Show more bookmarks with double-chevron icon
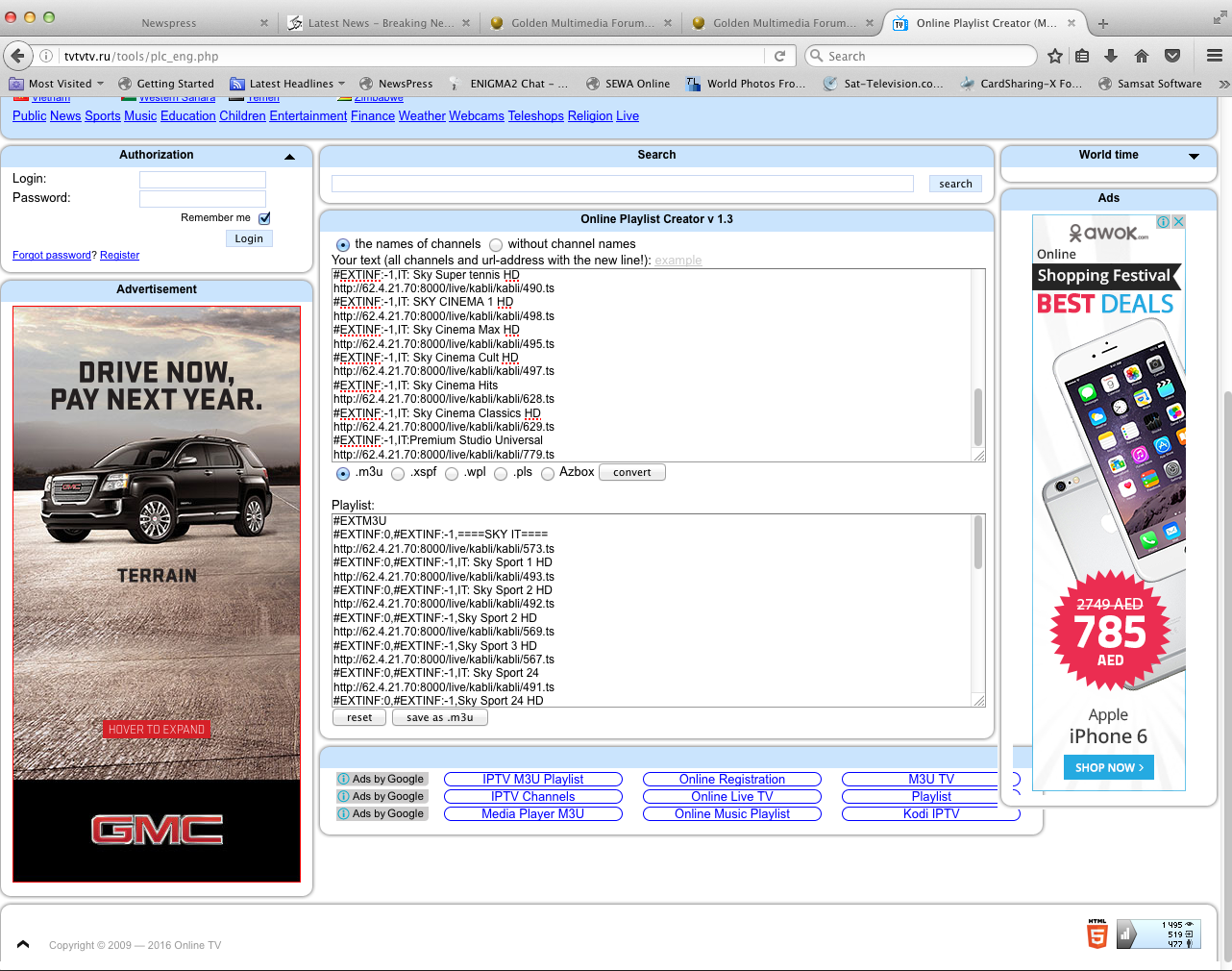 [1223, 84]
